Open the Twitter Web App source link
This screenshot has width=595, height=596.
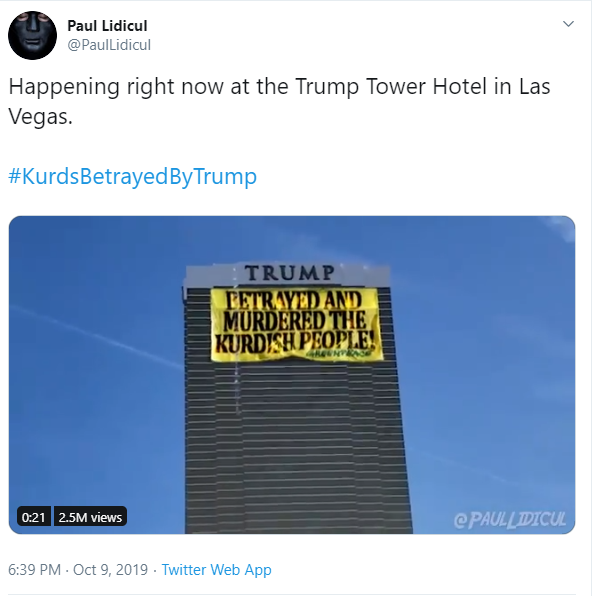[216, 570]
